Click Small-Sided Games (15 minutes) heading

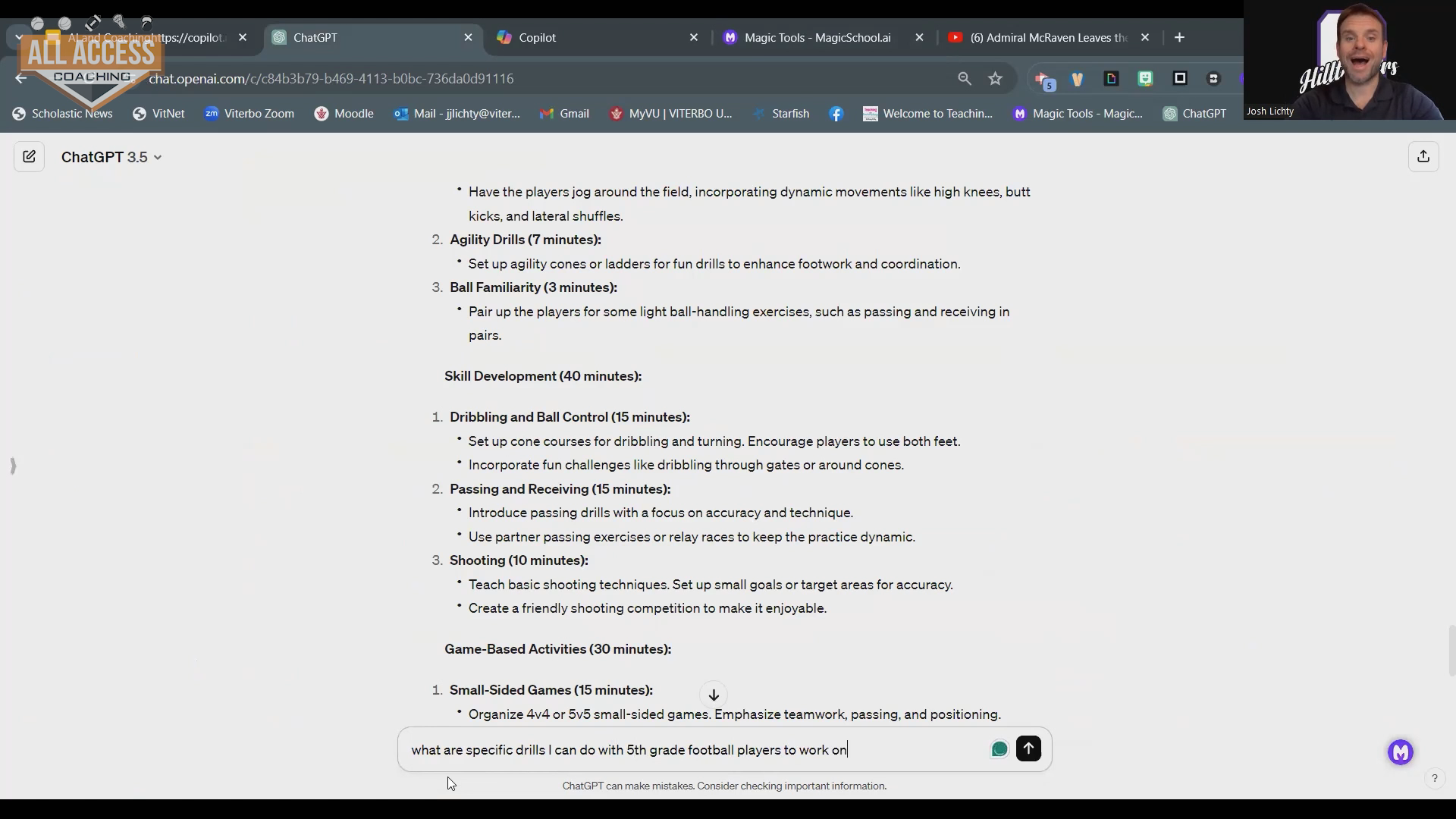551,690
